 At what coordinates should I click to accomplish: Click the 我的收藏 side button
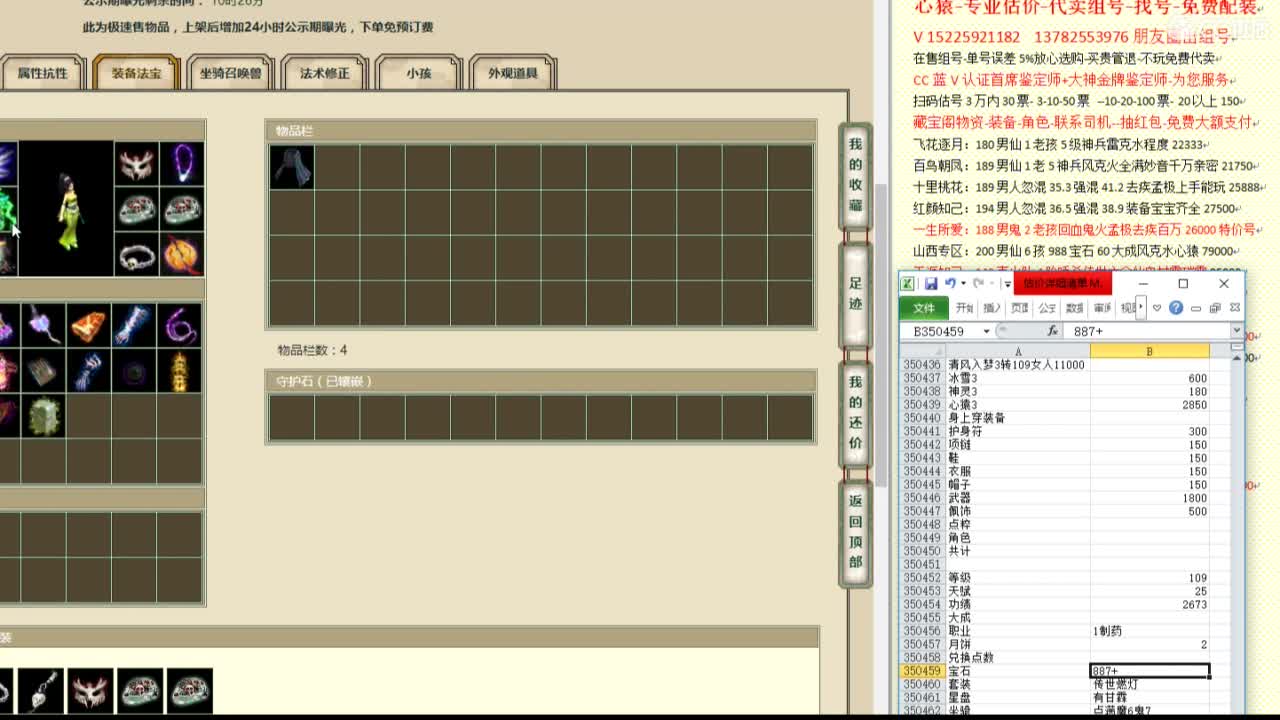point(855,175)
